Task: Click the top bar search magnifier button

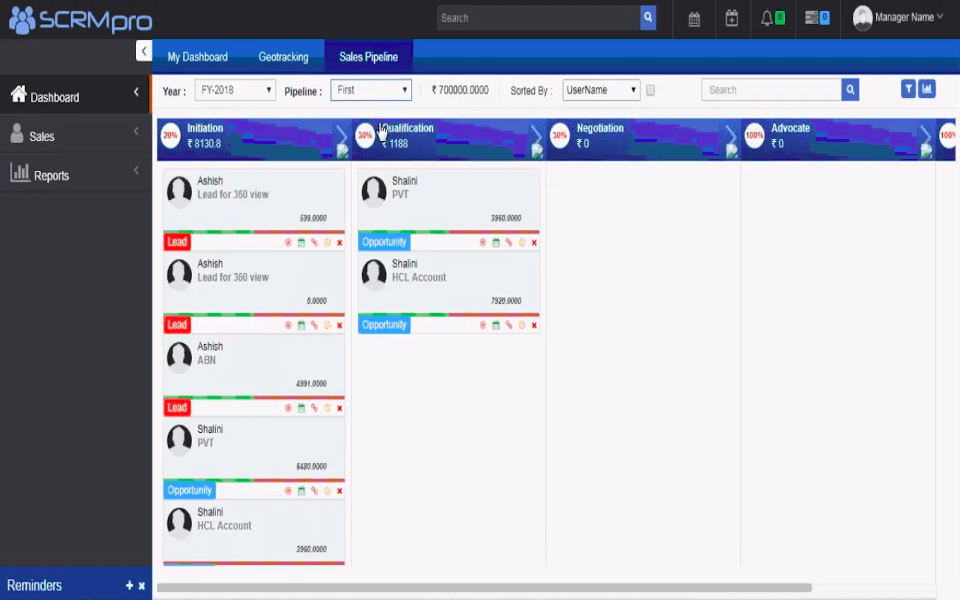Action: 648,18
